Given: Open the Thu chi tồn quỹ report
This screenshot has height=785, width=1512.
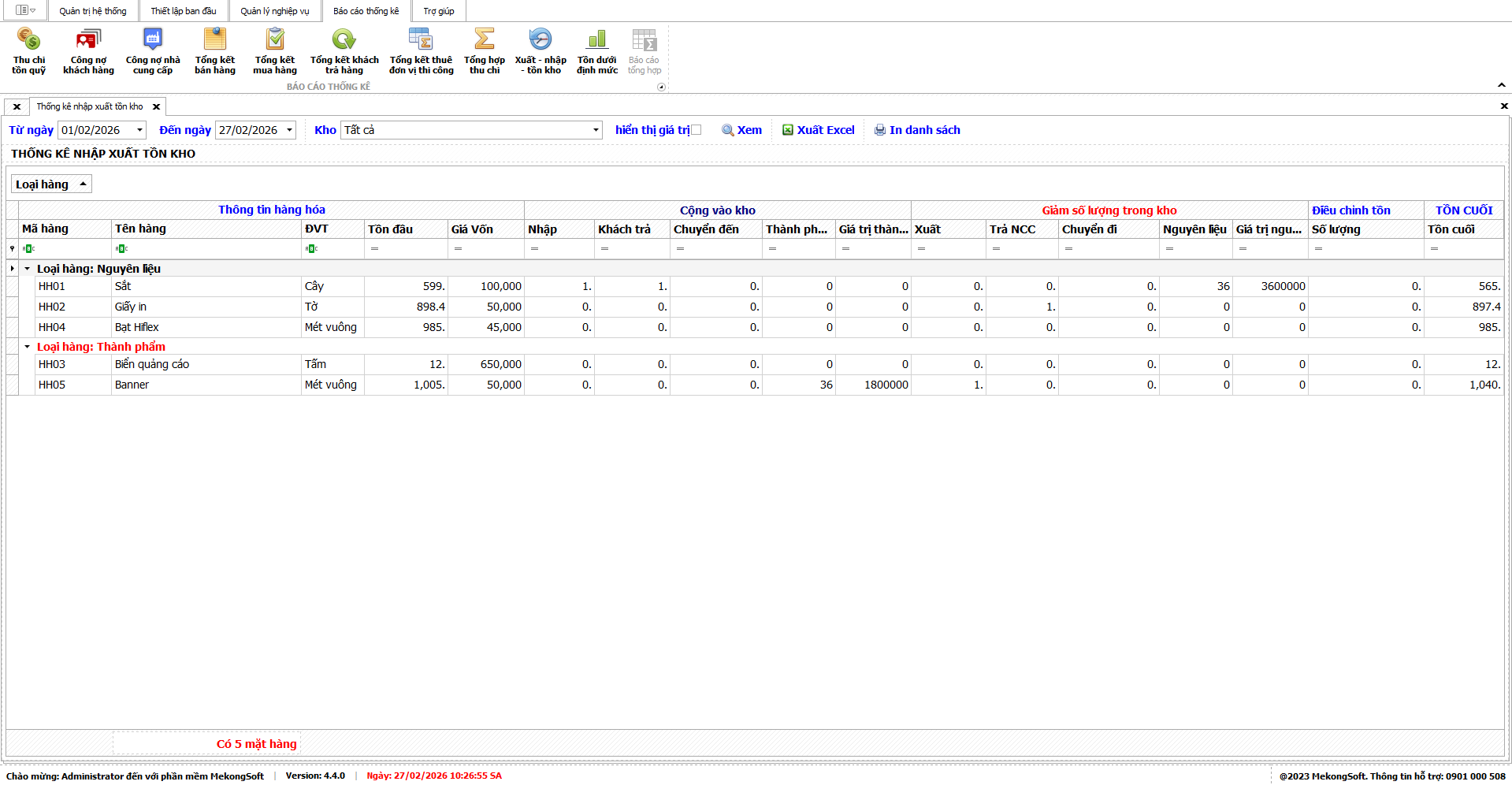Looking at the screenshot, I should coord(29,51).
